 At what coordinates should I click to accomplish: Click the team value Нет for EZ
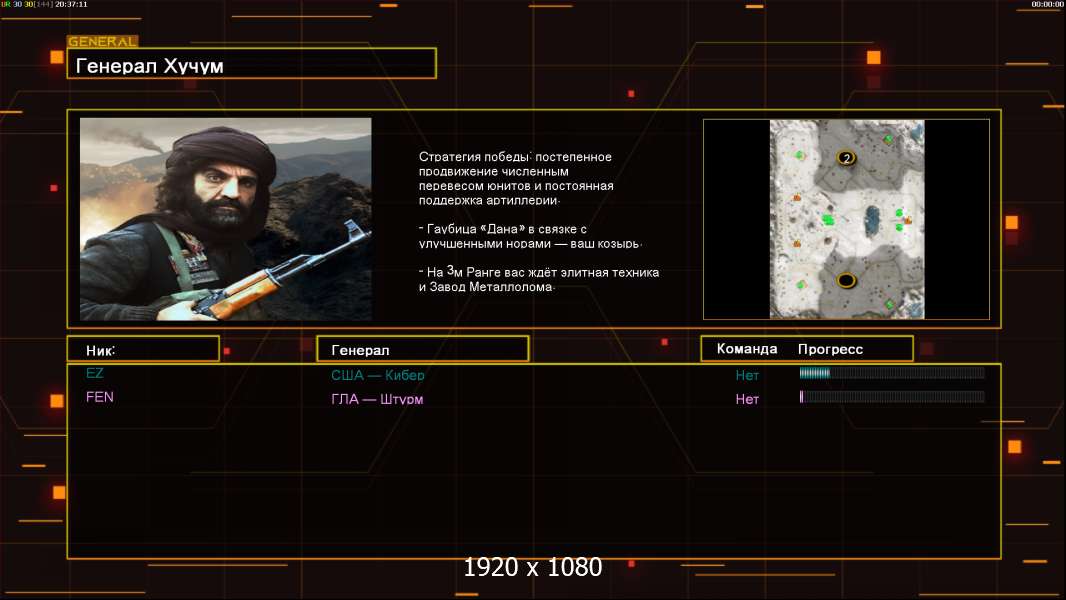pos(747,375)
